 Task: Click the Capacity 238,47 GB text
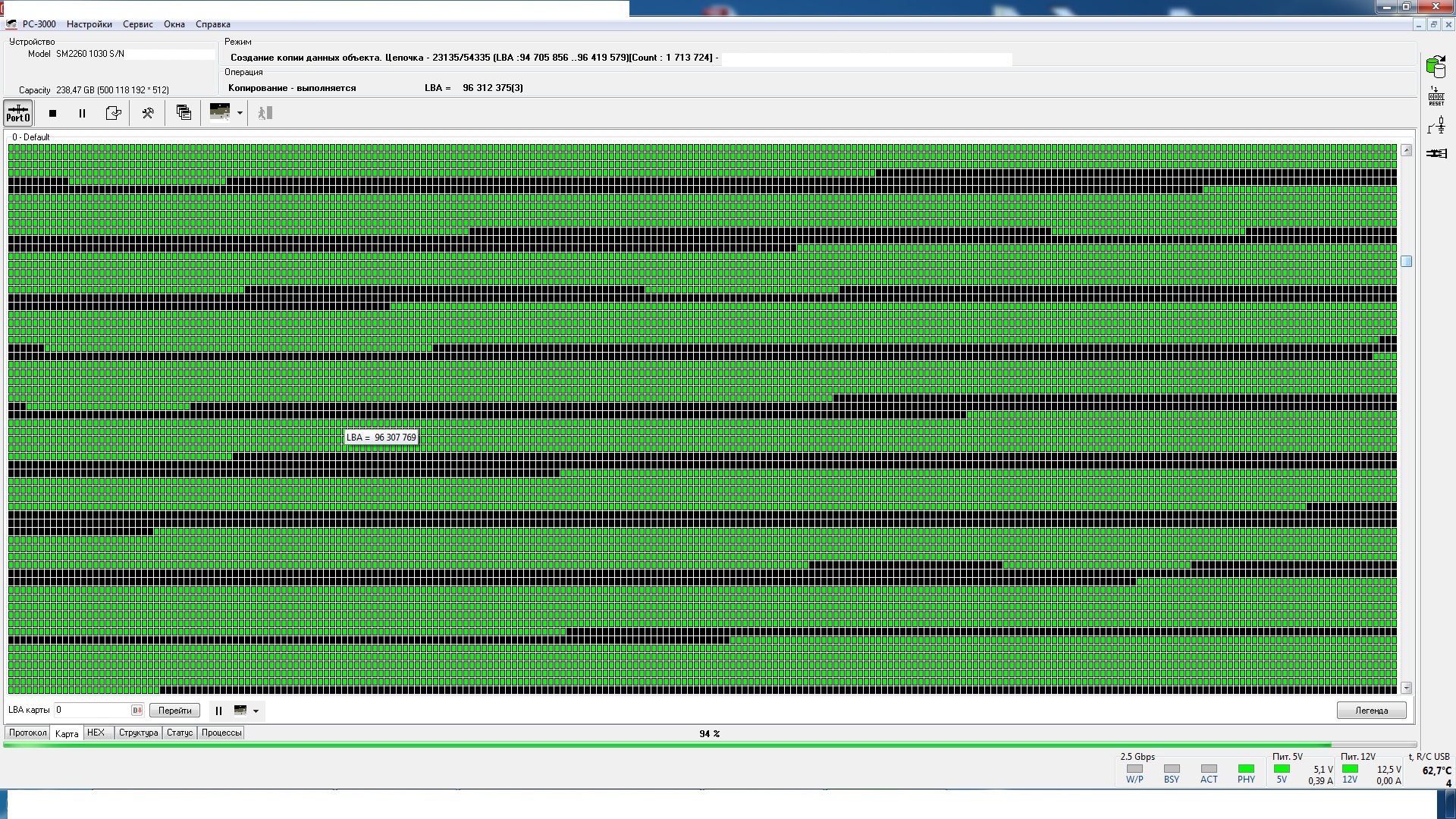[x=94, y=90]
